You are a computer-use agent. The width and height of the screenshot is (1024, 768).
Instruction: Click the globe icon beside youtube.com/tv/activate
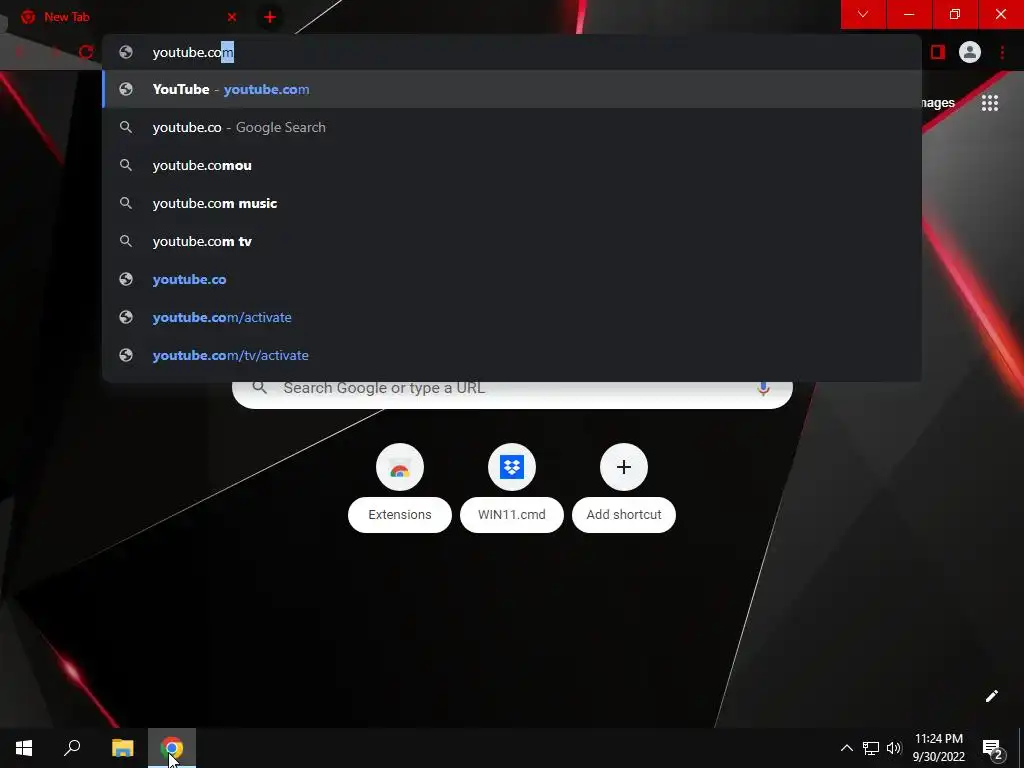pyautogui.click(x=126, y=355)
